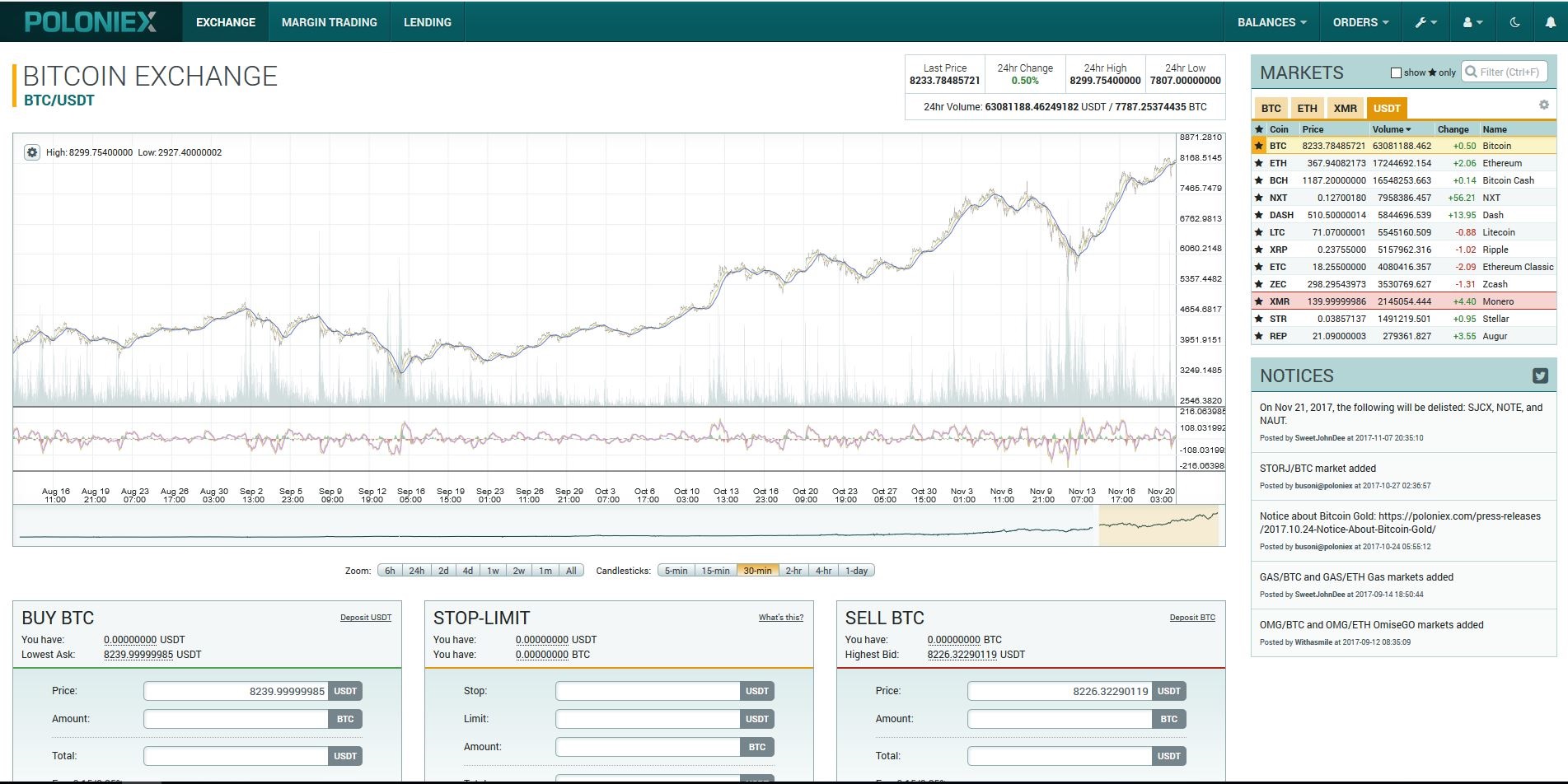
Task: Sort markets by Name column
Action: pyautogui.click(x=1495, y=129)
